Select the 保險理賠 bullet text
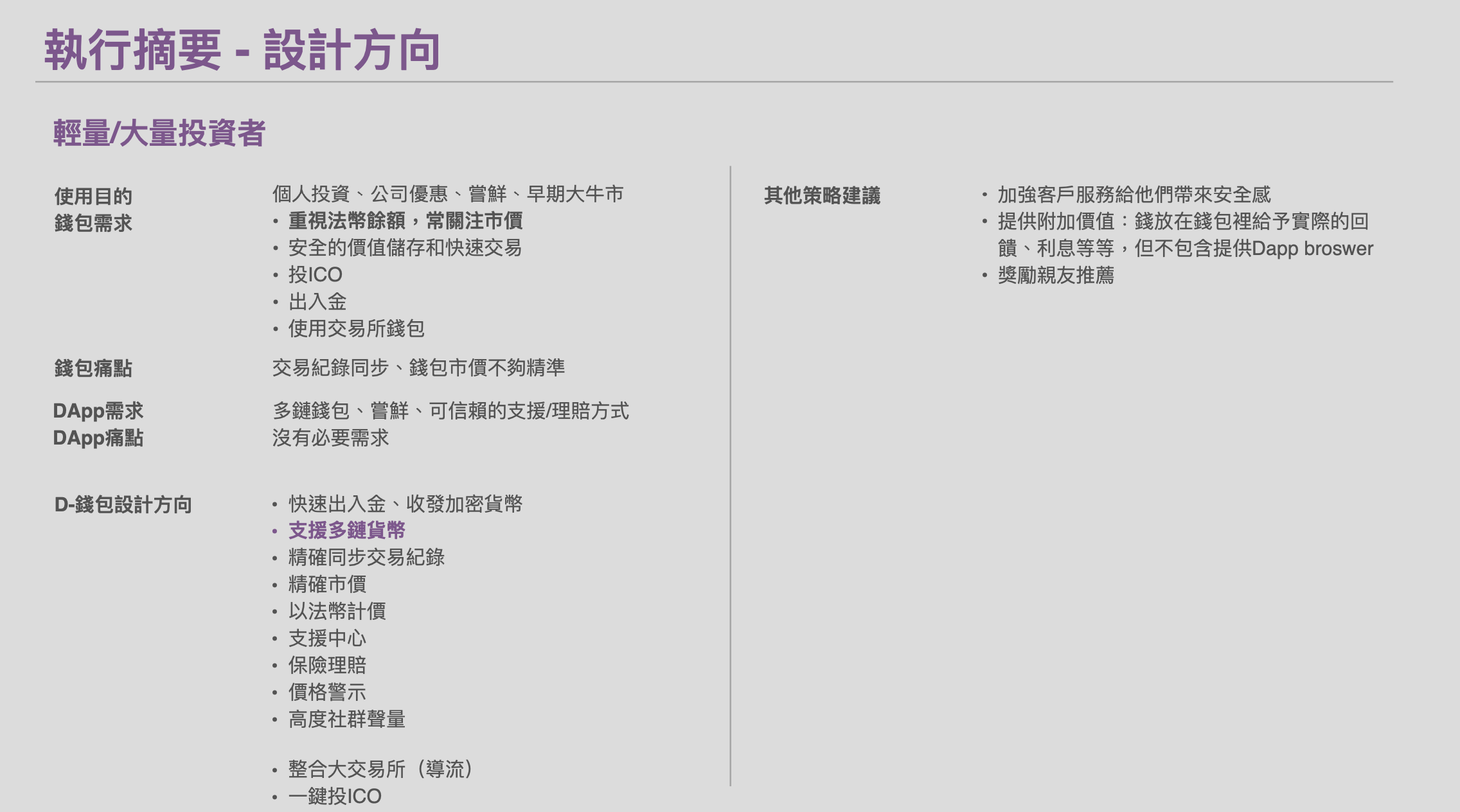The image size is (1460, 812). click(327, 666)
